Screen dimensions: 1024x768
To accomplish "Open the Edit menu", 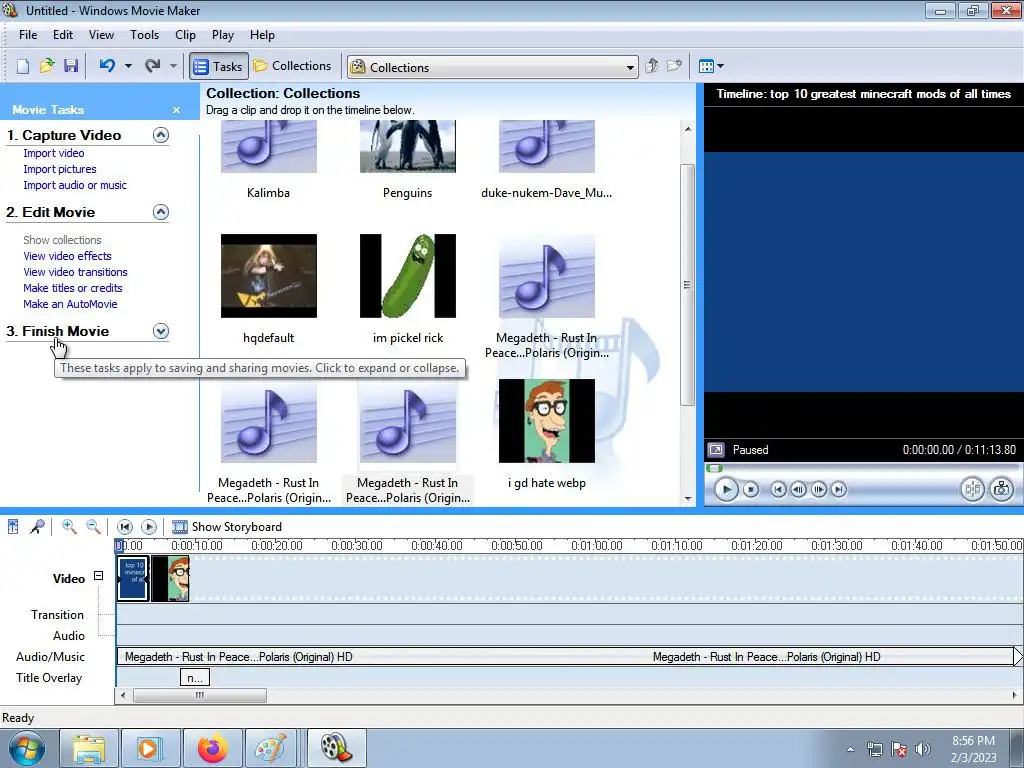I will 63,35.
